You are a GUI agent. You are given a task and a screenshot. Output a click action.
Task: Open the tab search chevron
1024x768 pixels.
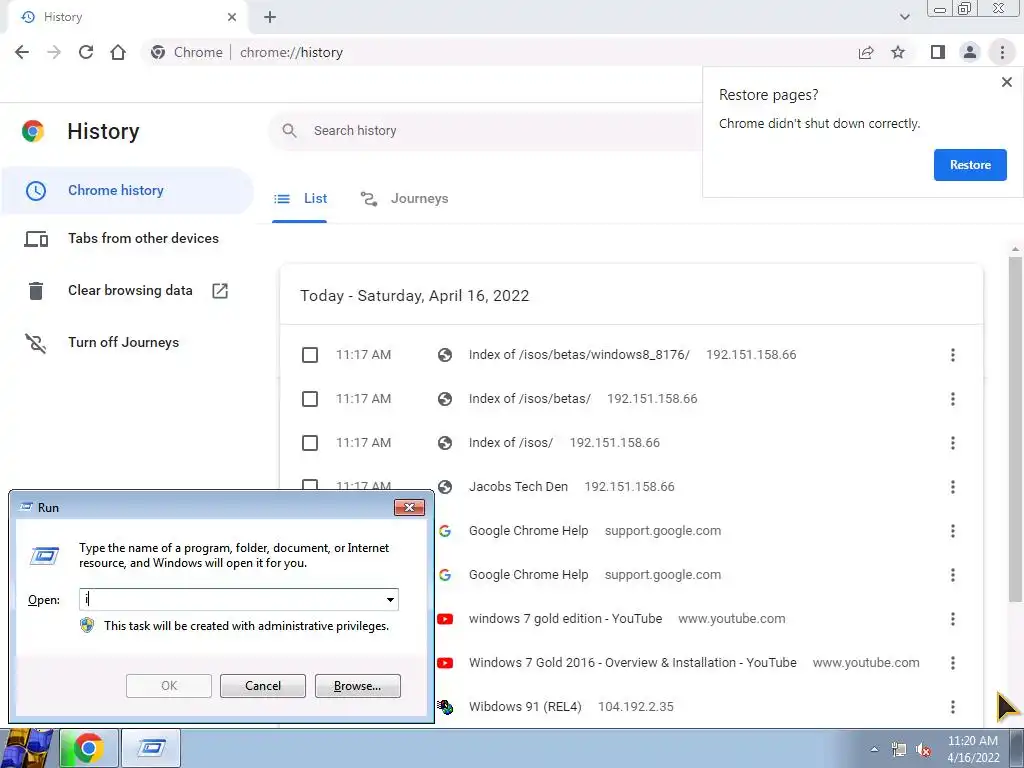click(x=904, y=17)
